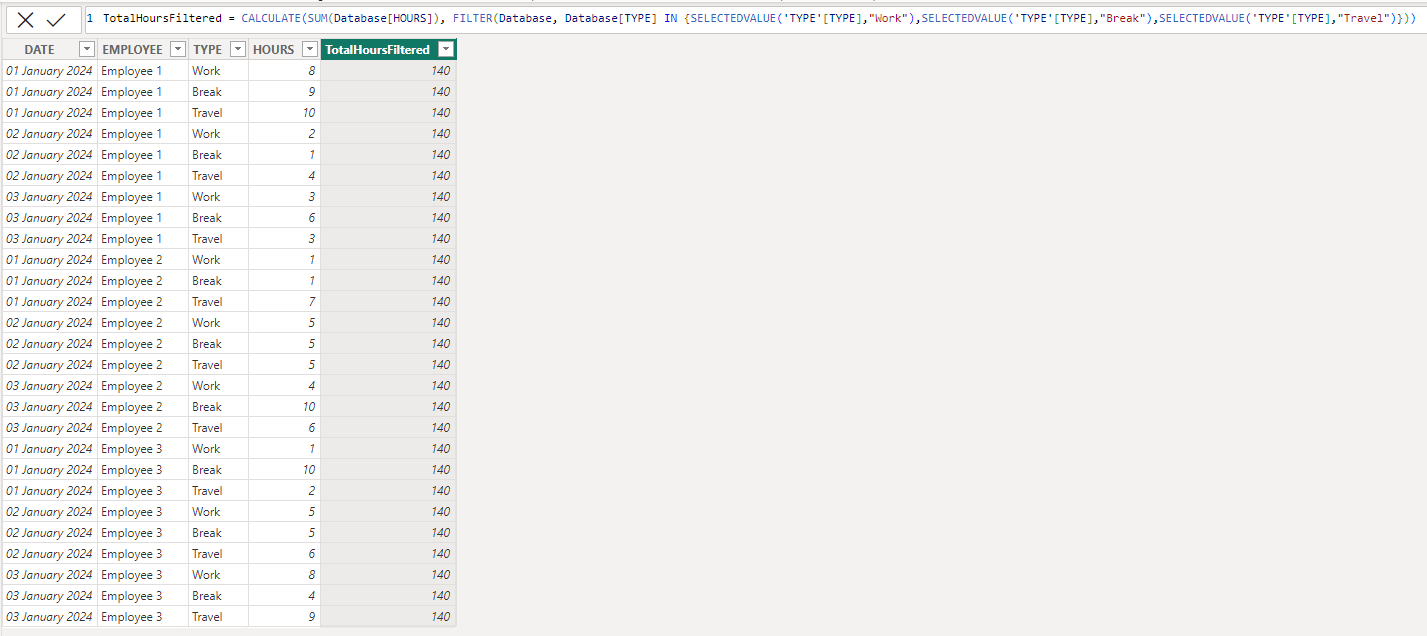
Task: Commit the formula with the checkmark icon
Action: [x=56, y=19]
